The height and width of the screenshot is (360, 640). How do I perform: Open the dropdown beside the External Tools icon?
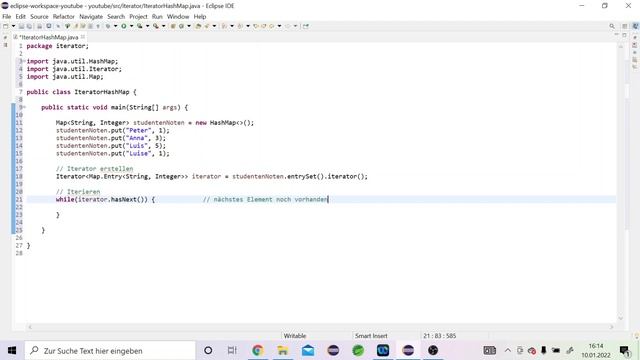click(164, 26)
